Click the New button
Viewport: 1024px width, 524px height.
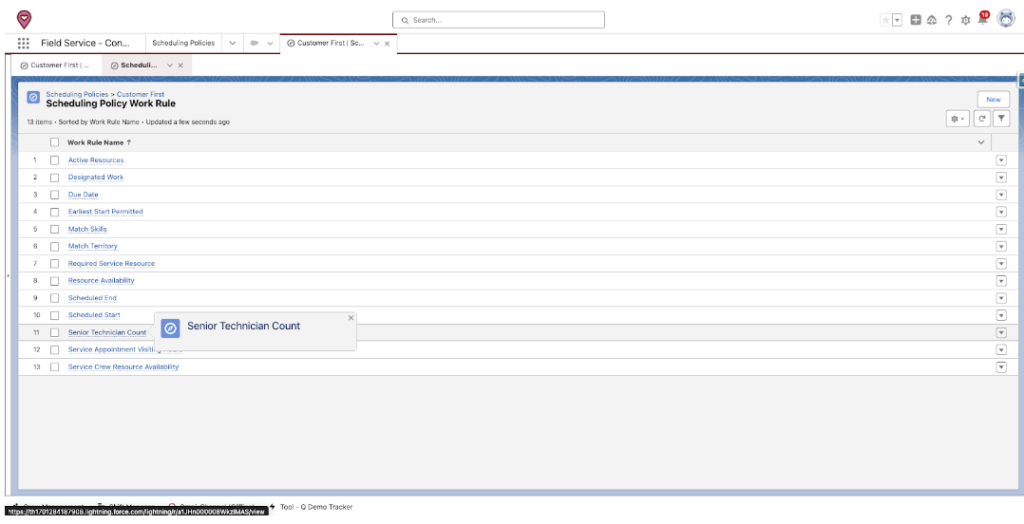click(x=993, y=99)
